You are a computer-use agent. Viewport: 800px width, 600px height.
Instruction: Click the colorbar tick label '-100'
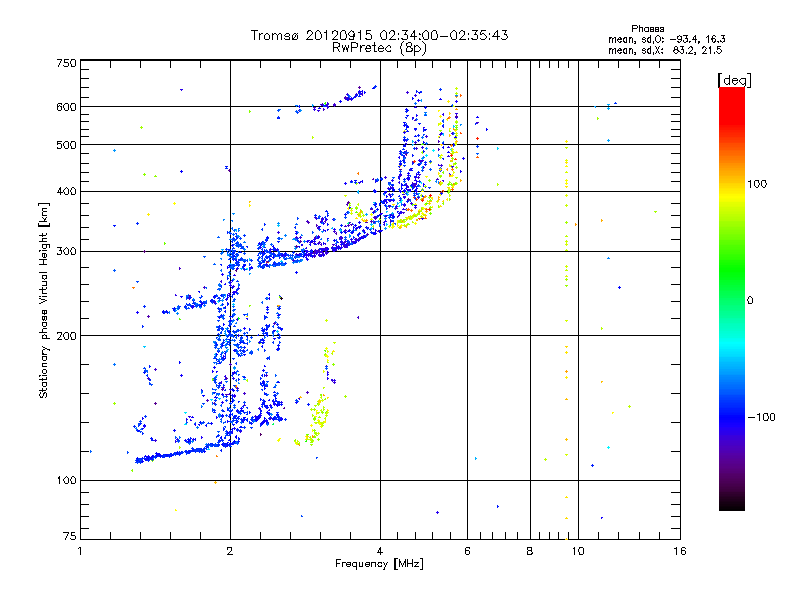pos(762,417)
